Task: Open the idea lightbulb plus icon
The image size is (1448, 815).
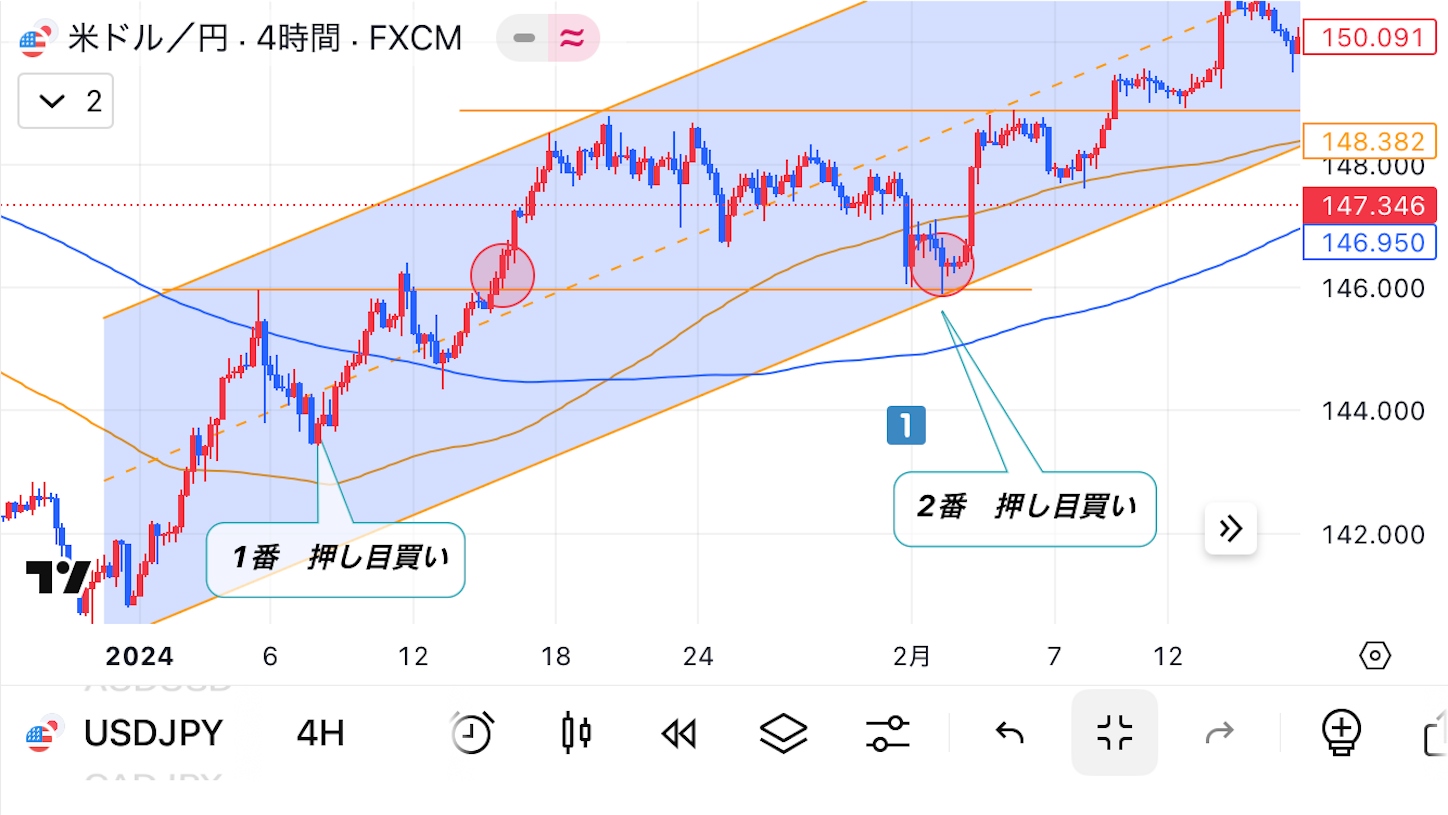Action: coord(1340,733)
